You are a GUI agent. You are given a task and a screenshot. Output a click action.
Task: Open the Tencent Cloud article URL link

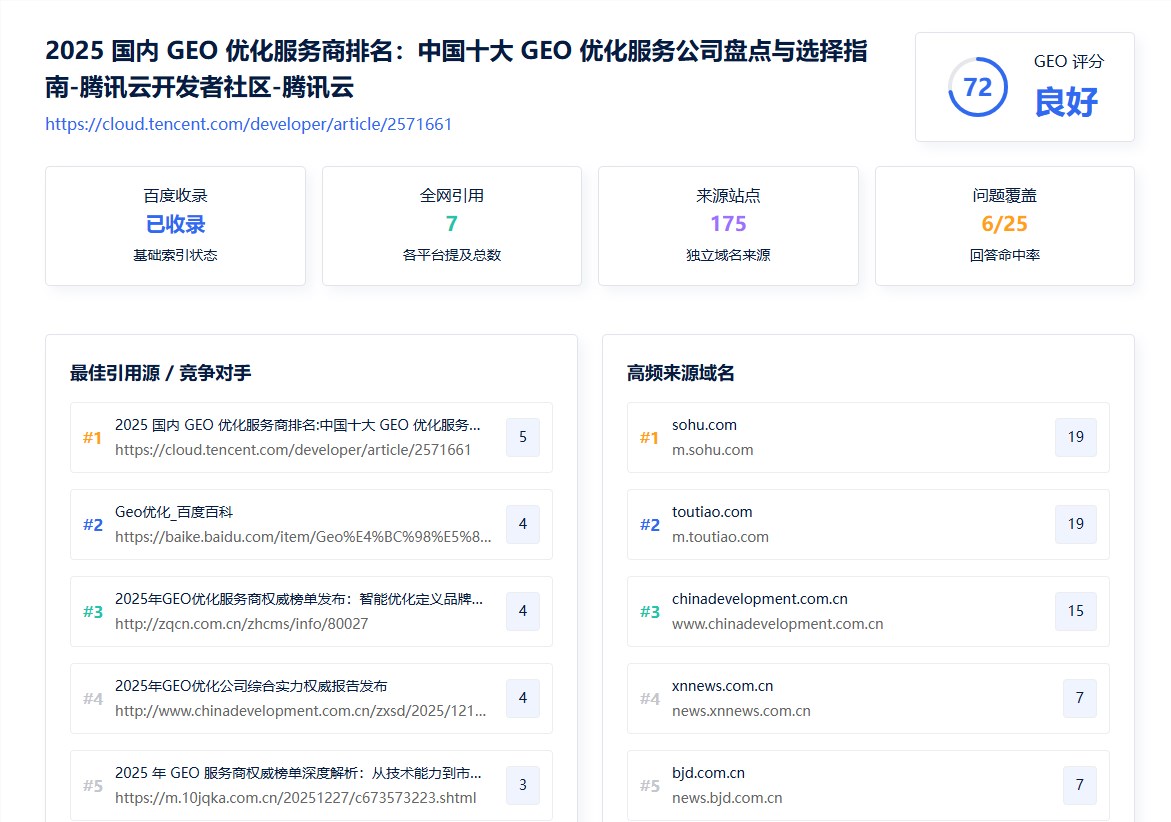[248, 124]
